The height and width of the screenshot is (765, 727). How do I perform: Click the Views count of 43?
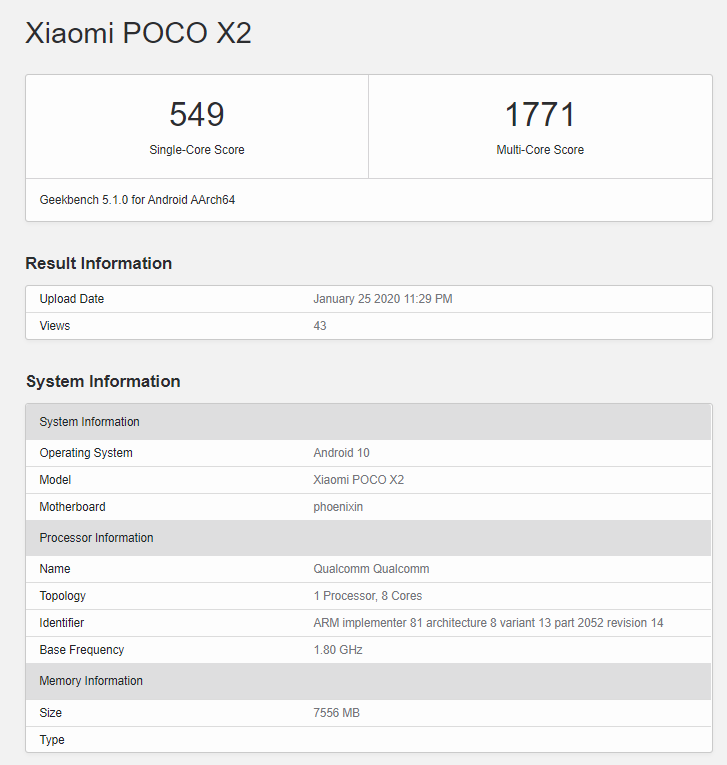pos(320,326)
